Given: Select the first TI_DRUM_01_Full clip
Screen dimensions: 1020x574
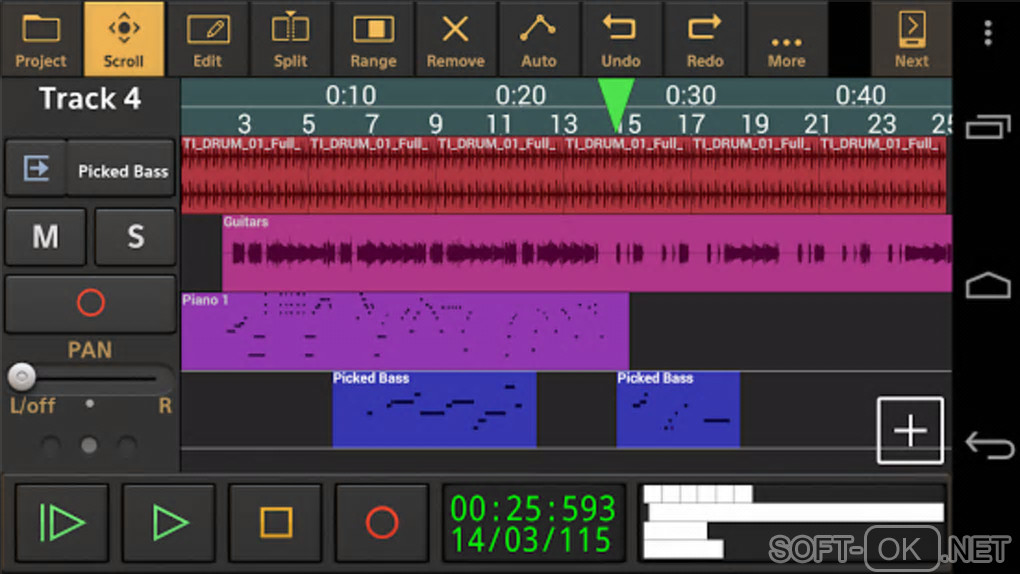Looking at the screenshot, I should pos(245,174).
